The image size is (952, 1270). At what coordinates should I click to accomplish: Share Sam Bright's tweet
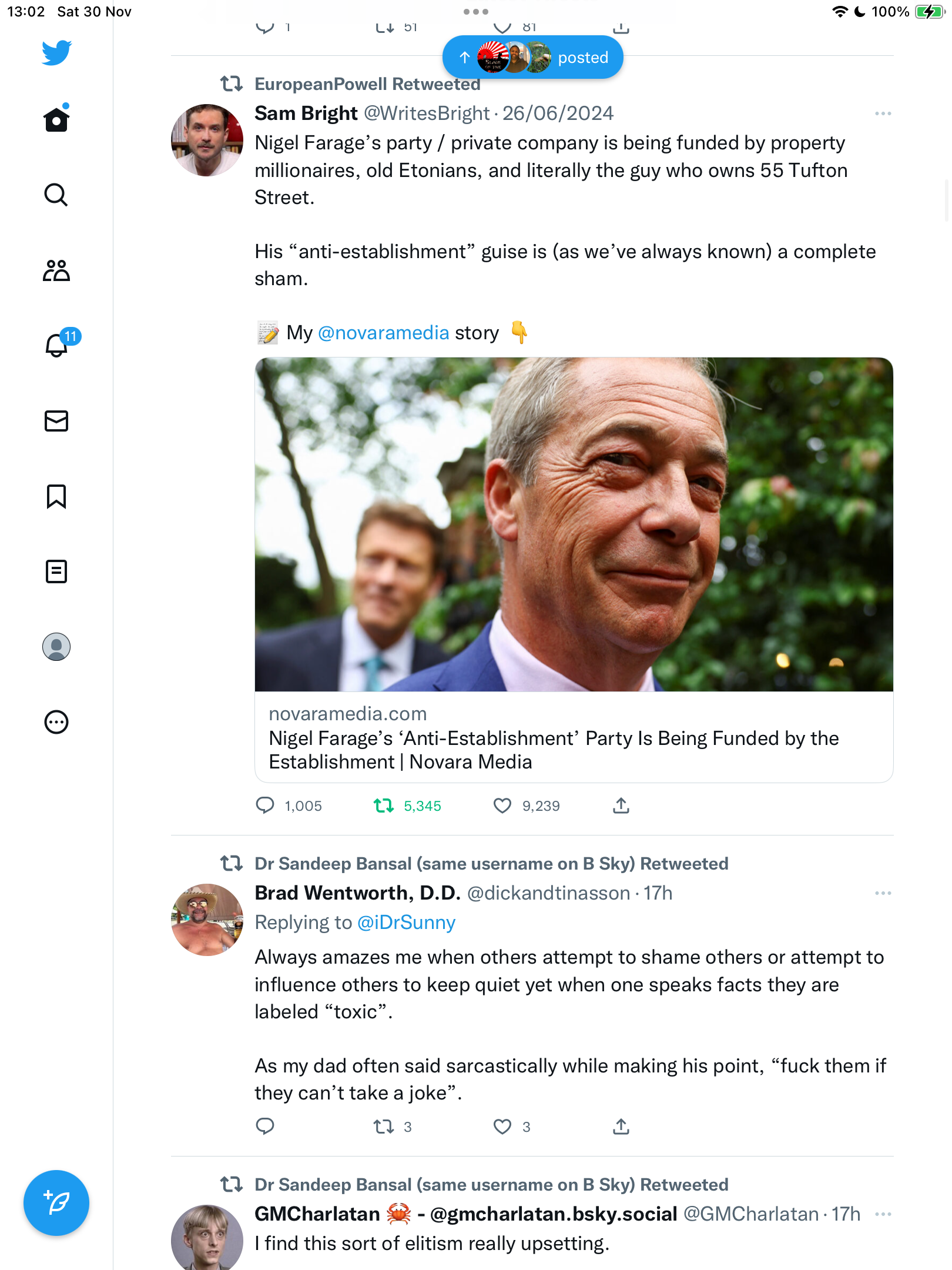[621, 806]
